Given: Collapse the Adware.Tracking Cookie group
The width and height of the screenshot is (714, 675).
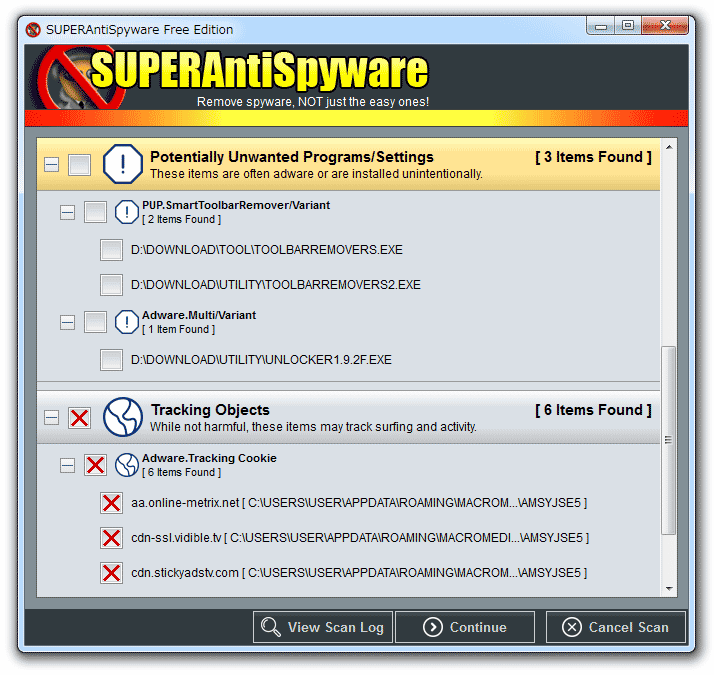Looking at the screenshot, I should (x=67, y=465).
